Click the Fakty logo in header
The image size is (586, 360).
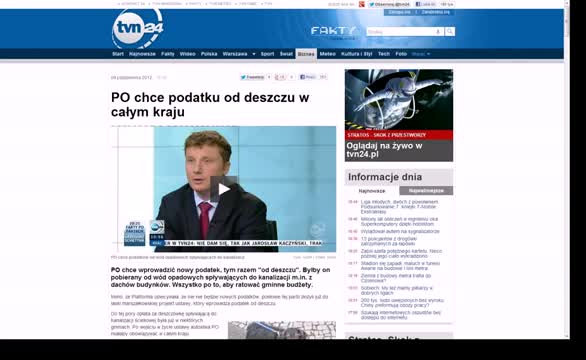tap(334, 32)
